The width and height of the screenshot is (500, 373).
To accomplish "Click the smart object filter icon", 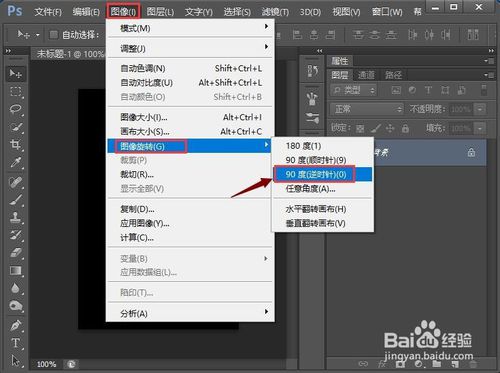I will point(462,90).
